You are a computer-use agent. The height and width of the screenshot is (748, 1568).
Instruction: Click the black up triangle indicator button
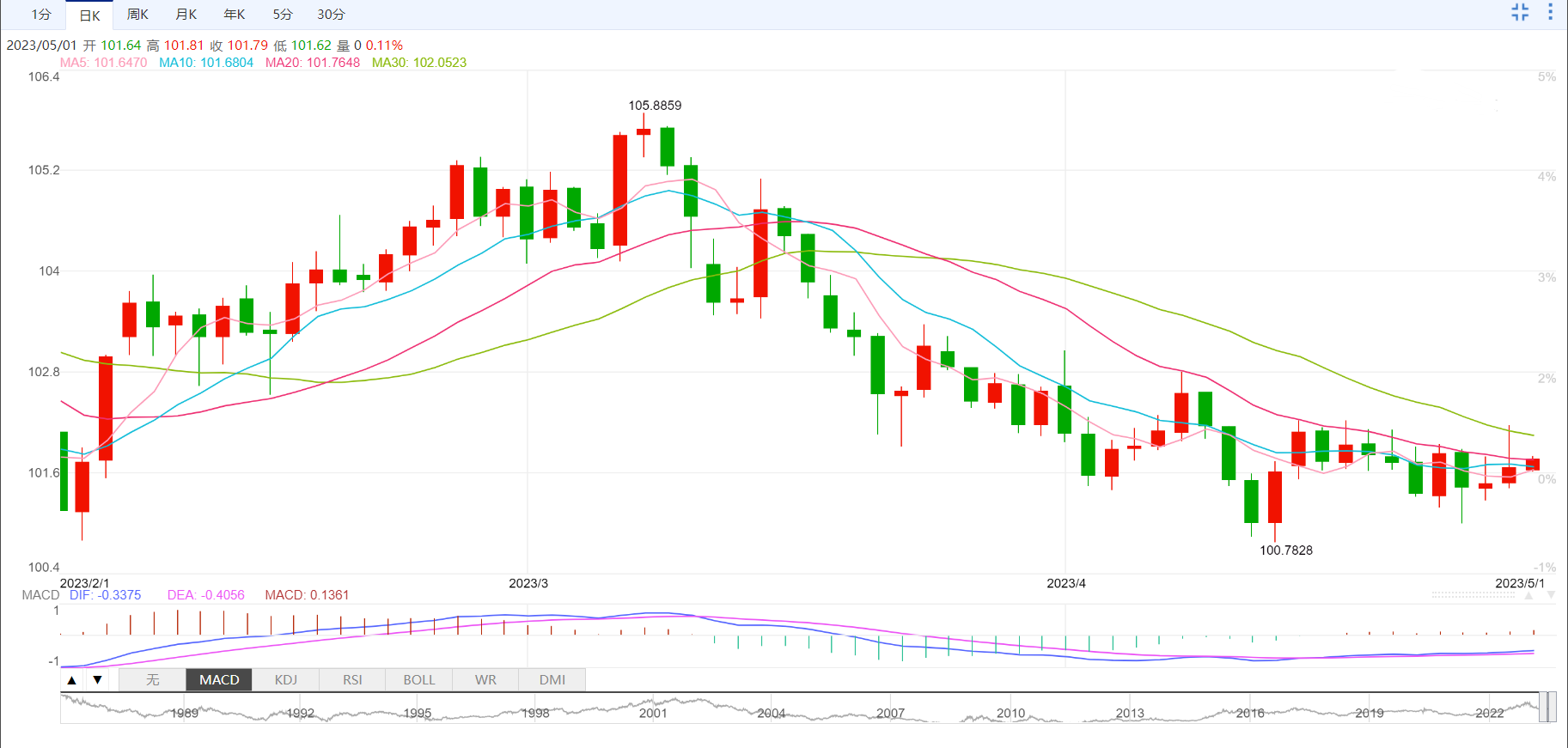[x=72, y=680]
